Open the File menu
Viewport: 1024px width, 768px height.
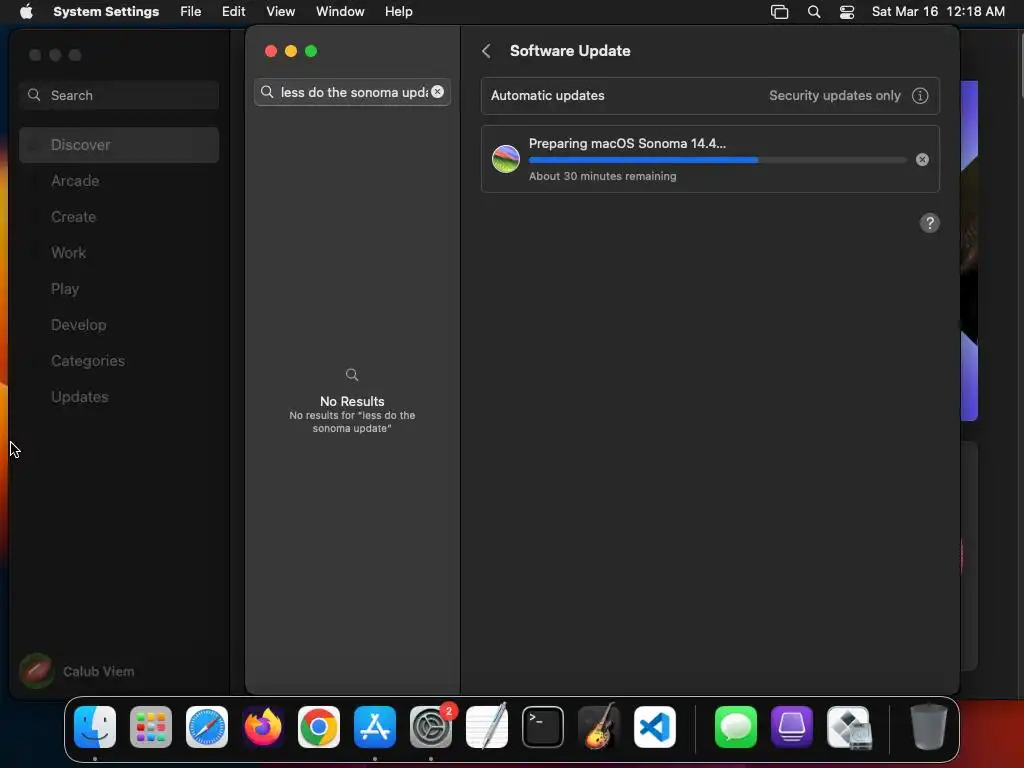pyautogui.click(x=191, y=12)
